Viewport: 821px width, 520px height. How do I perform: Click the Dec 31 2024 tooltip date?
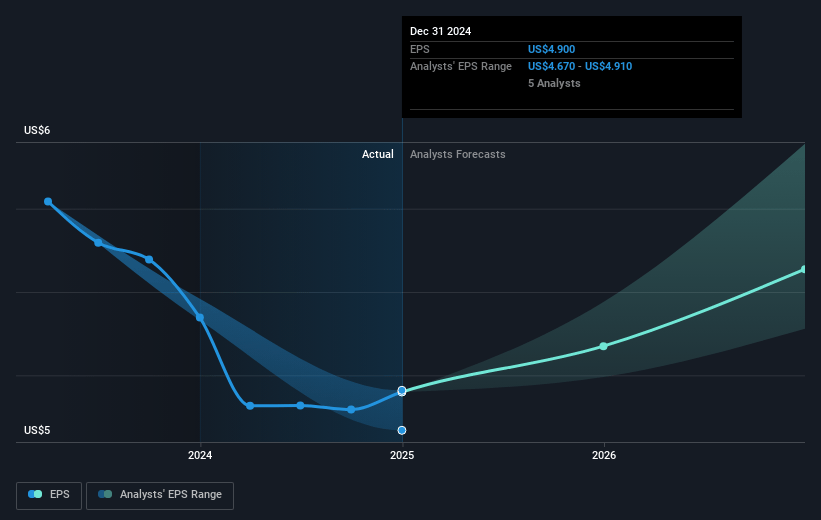tap(440, 31)
